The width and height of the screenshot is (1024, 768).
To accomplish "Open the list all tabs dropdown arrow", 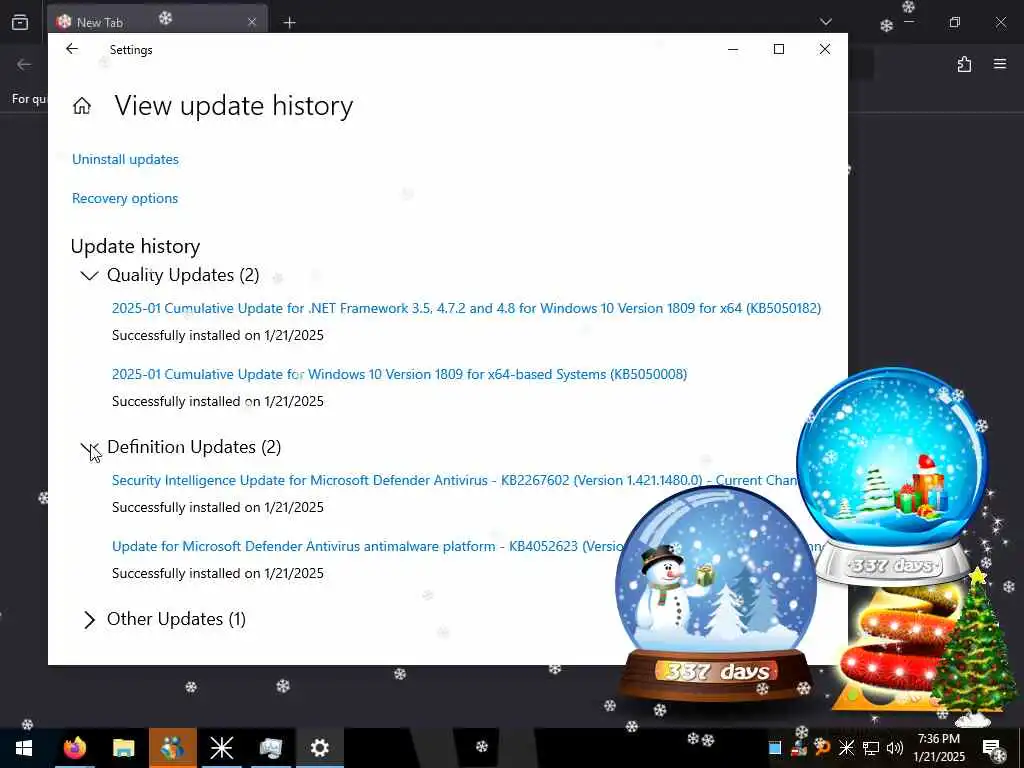I will [x=825, y=22].
